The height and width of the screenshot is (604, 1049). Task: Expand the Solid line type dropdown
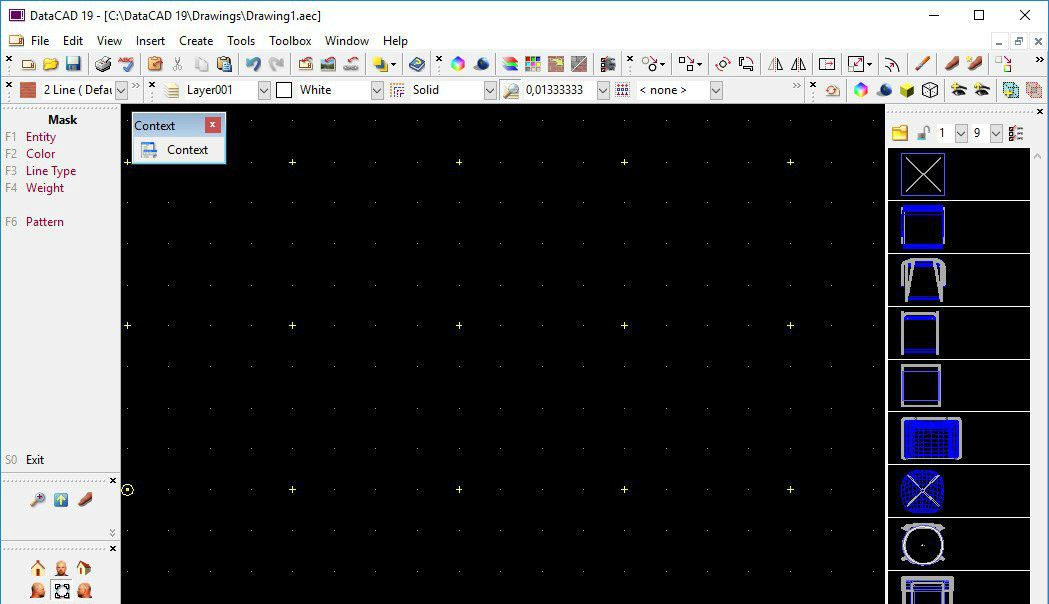490,90
